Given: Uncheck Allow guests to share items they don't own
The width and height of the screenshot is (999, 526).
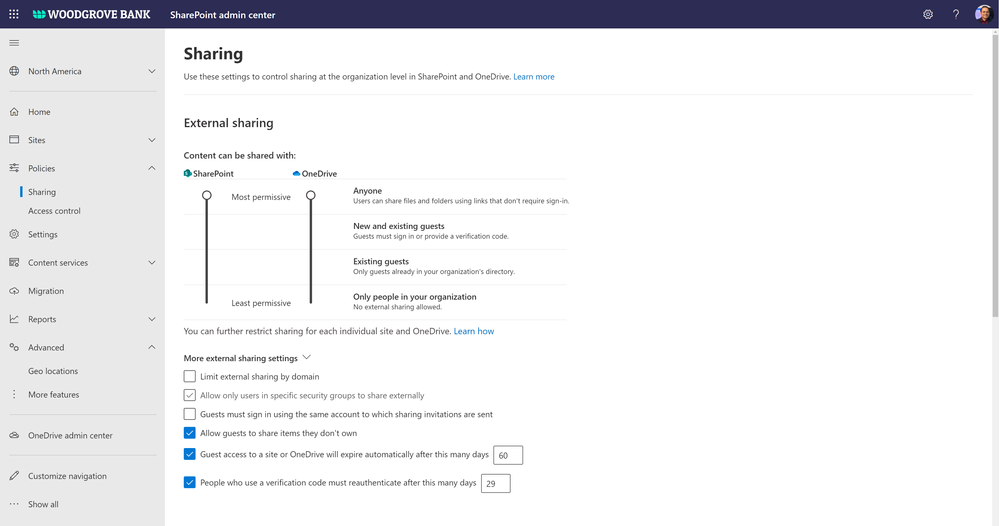Looking at the screenshot, I should coord(190,433).
